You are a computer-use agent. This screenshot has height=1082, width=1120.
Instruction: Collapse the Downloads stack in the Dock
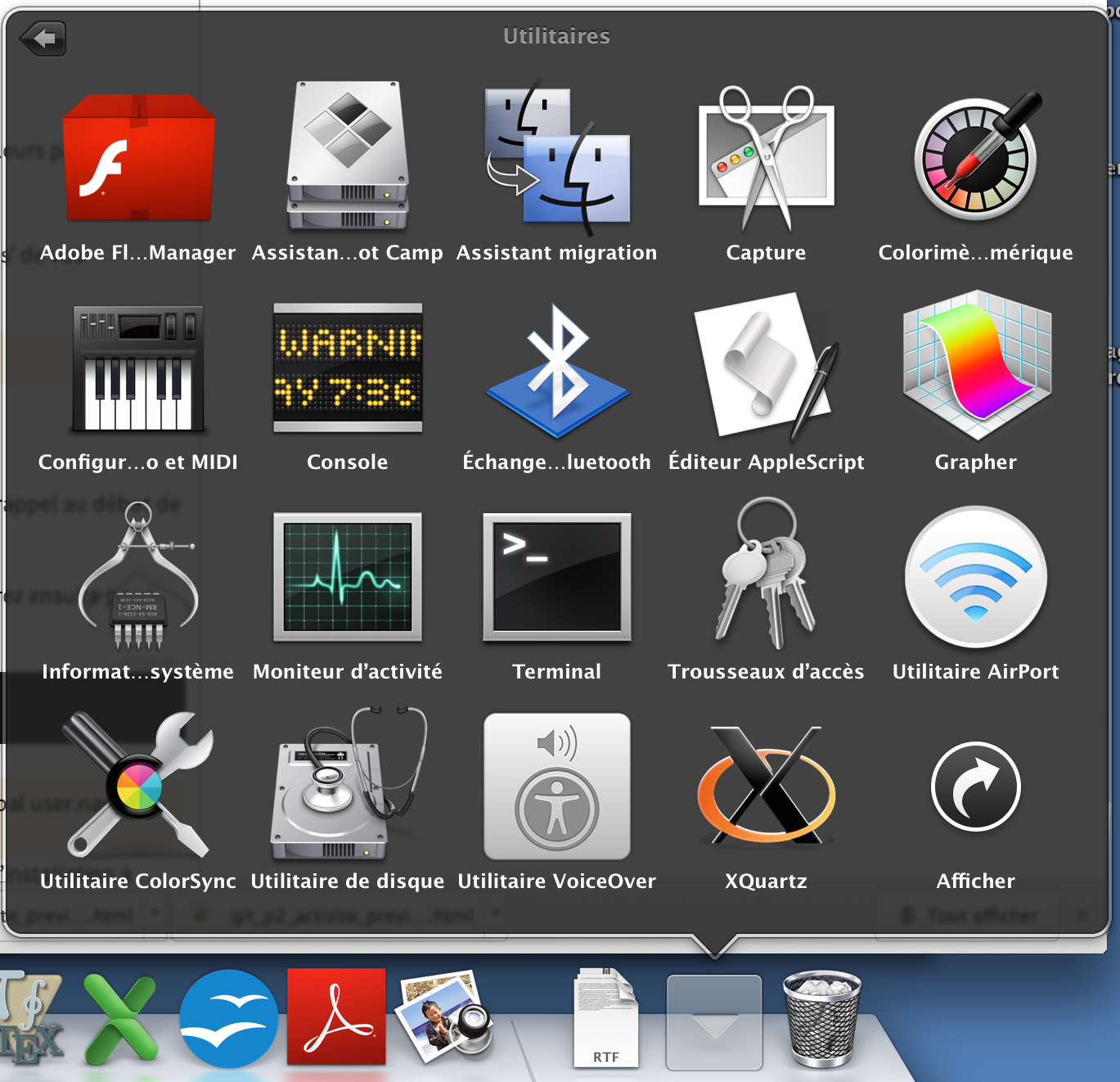pos(714,1022)
